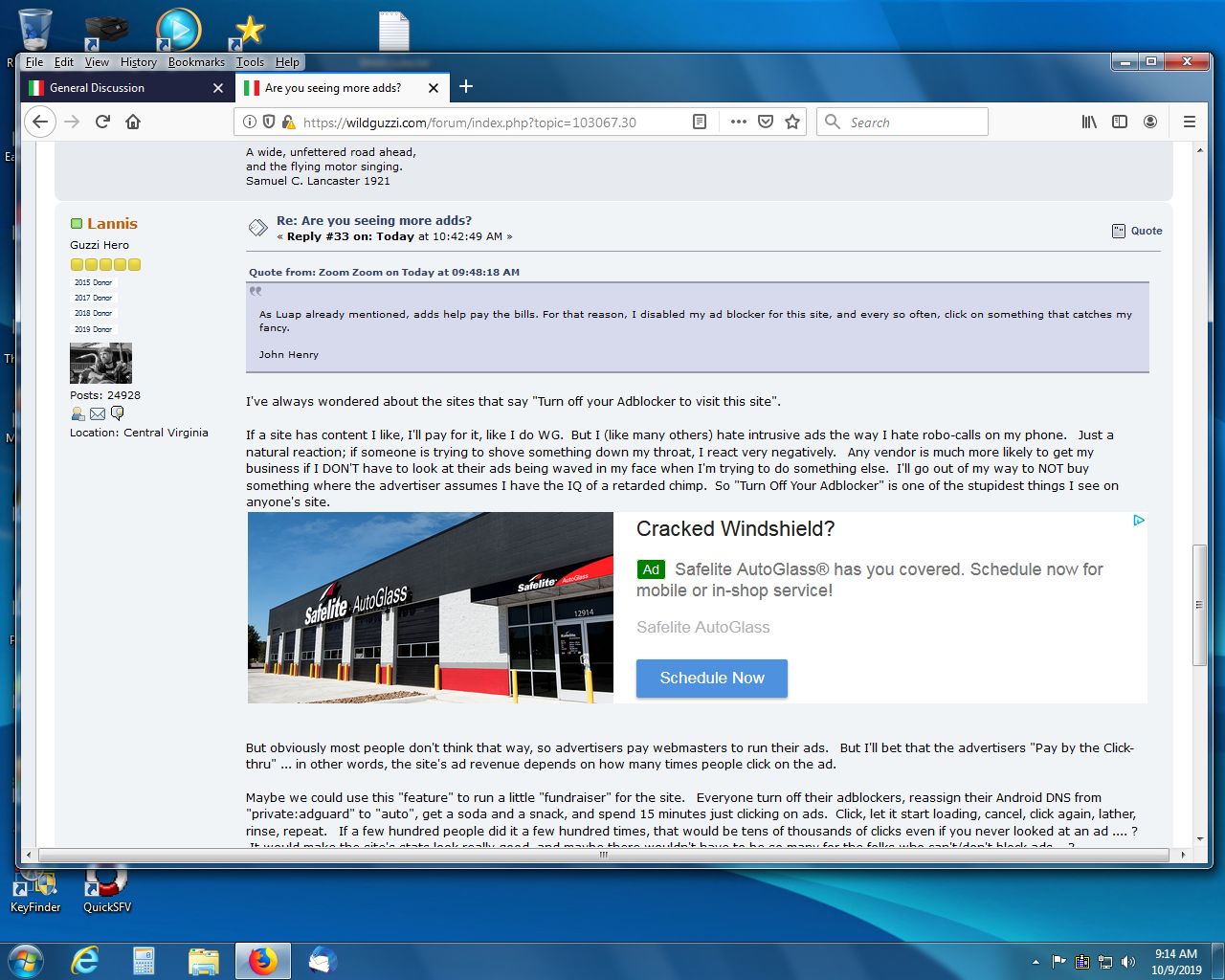1225x980 pixels.
Task: Close the 'Are you seeing more adds?' tab
Action: (x=434, y=88)
